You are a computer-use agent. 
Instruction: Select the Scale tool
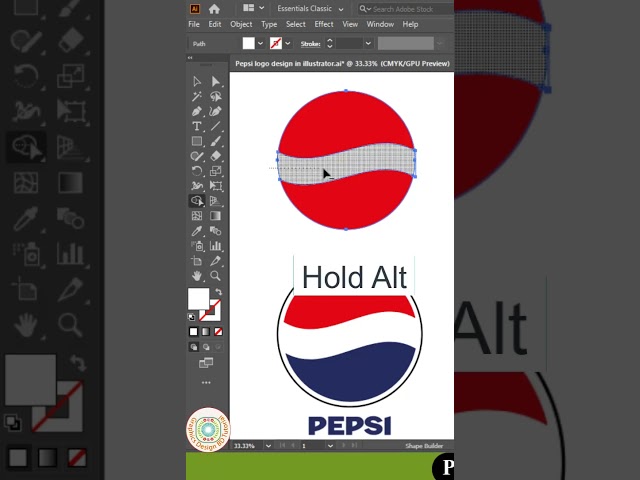pyautogui.click(x=215, y=171)
